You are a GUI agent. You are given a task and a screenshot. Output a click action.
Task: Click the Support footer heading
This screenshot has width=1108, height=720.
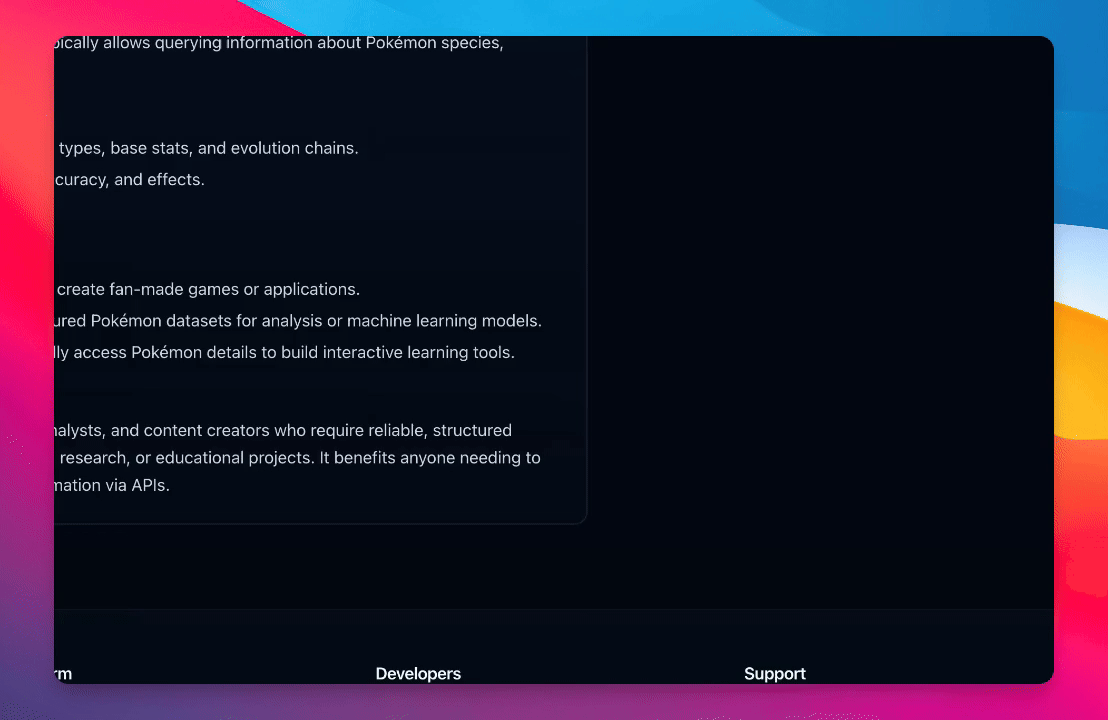point(774,673)
